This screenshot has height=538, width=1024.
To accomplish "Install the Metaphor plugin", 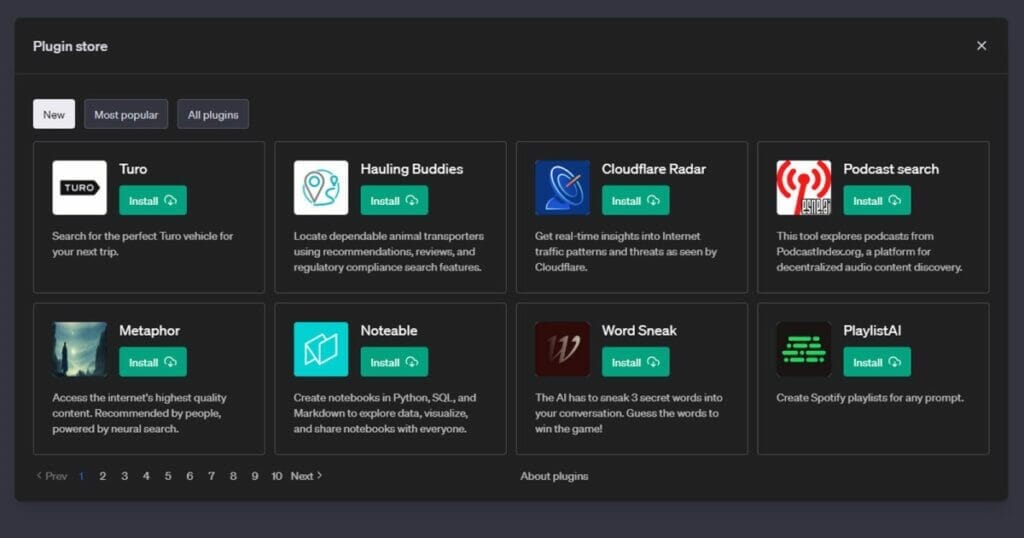I will pos(153,362).
